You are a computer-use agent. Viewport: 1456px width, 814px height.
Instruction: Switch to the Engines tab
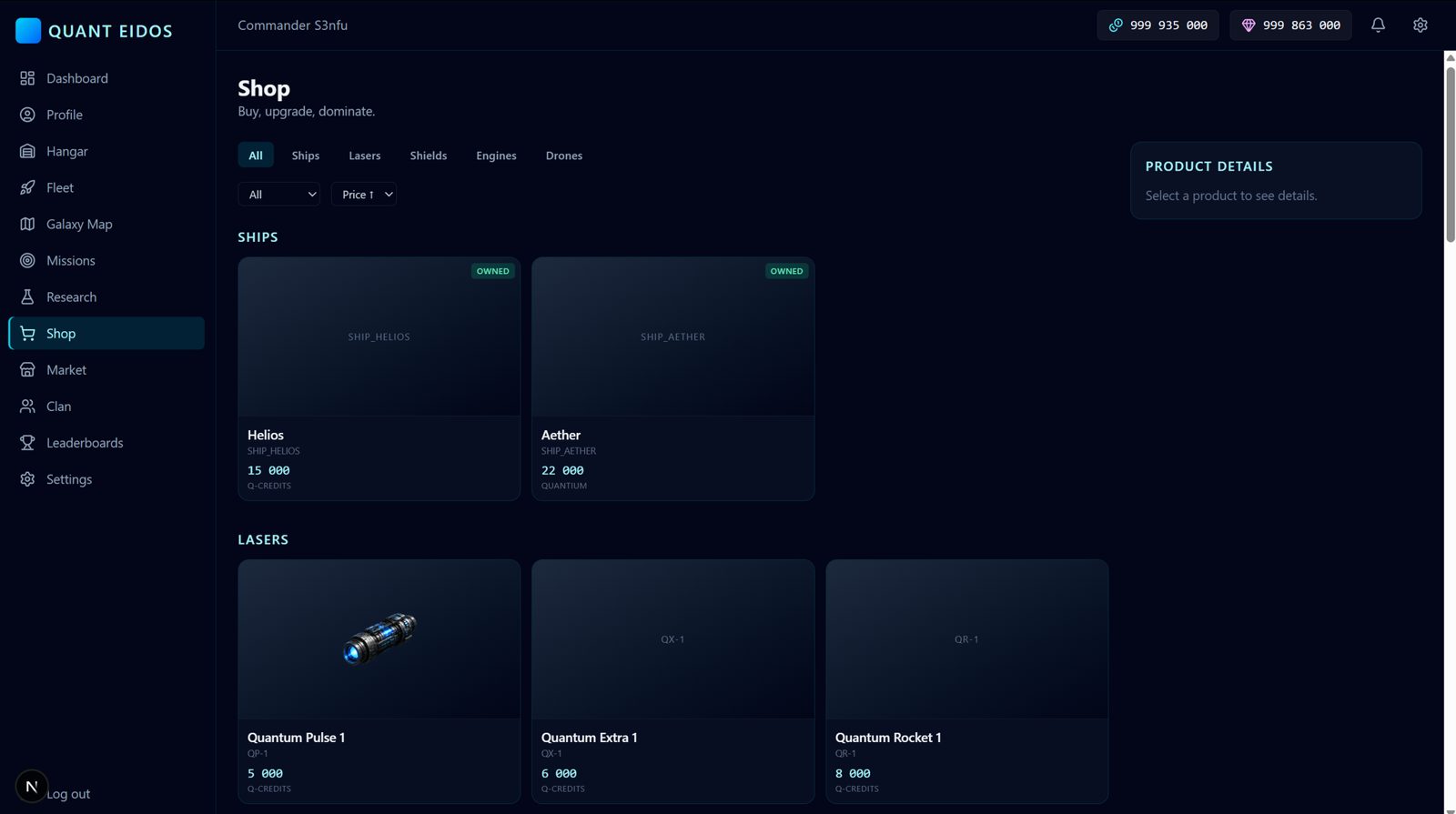[x=496, y=156]
